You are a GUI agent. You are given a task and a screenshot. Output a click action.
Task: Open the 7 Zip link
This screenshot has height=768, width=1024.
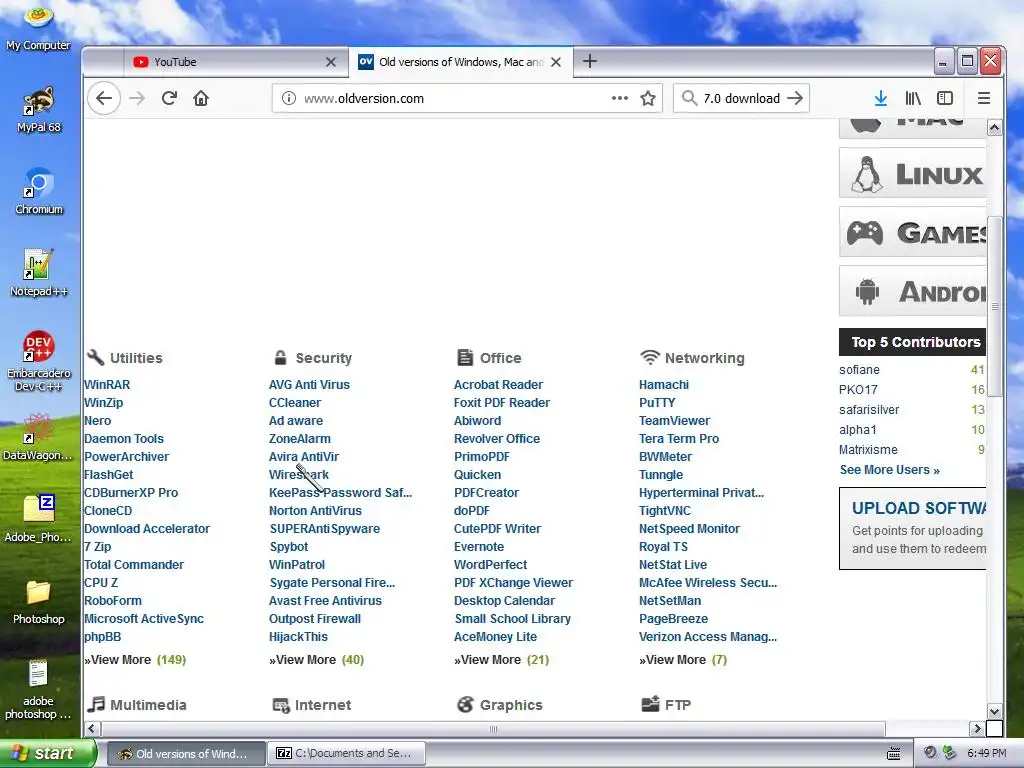pyautogui.click(x=98, y=547)
